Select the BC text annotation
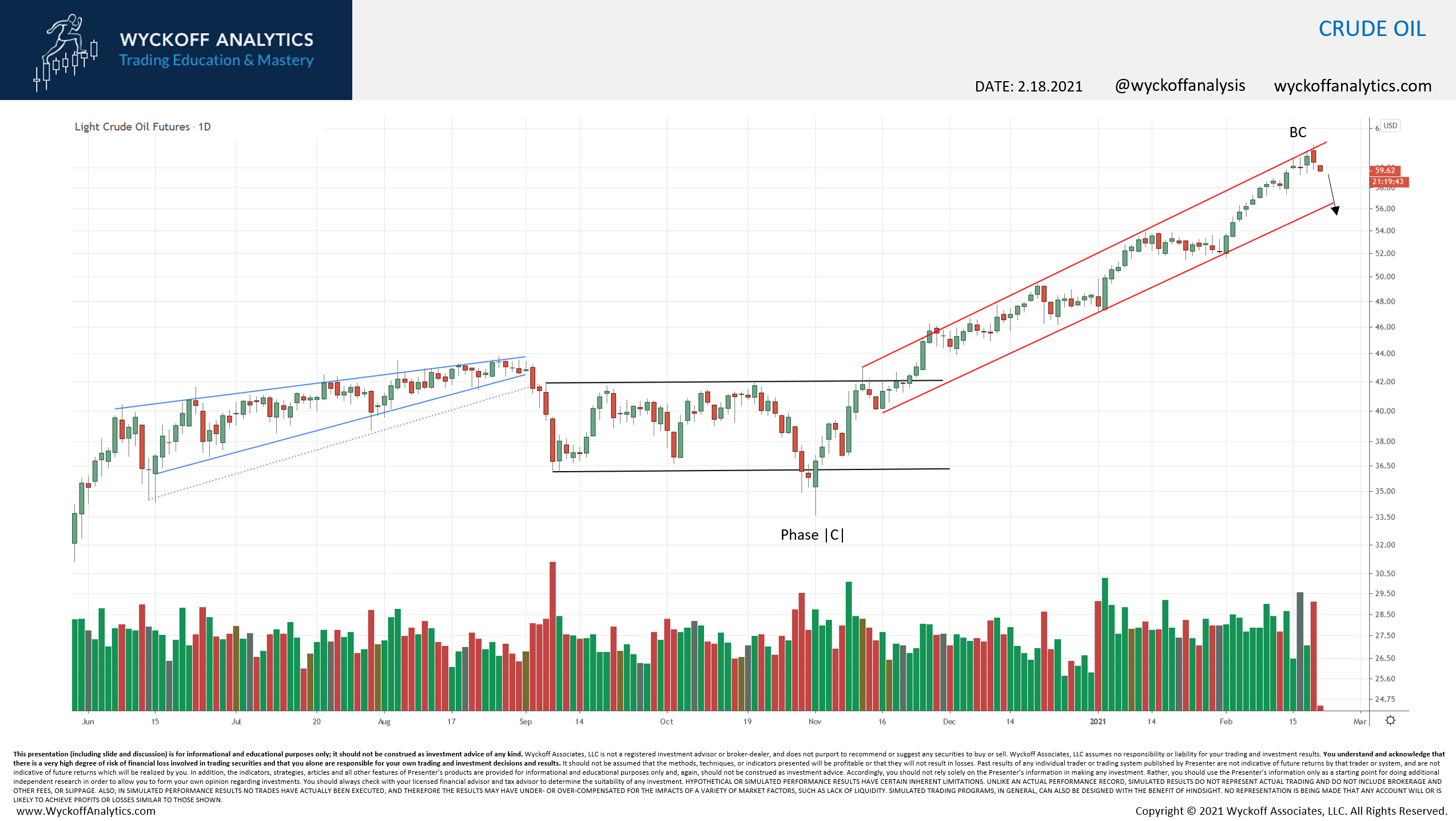1456x821 pixels. click(x=1298, y=133)
